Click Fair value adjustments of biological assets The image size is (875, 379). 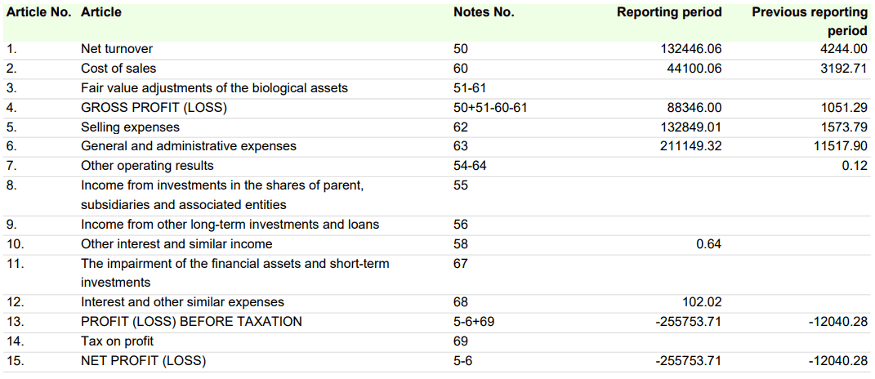pyautogui.click(x=214, y=88)
